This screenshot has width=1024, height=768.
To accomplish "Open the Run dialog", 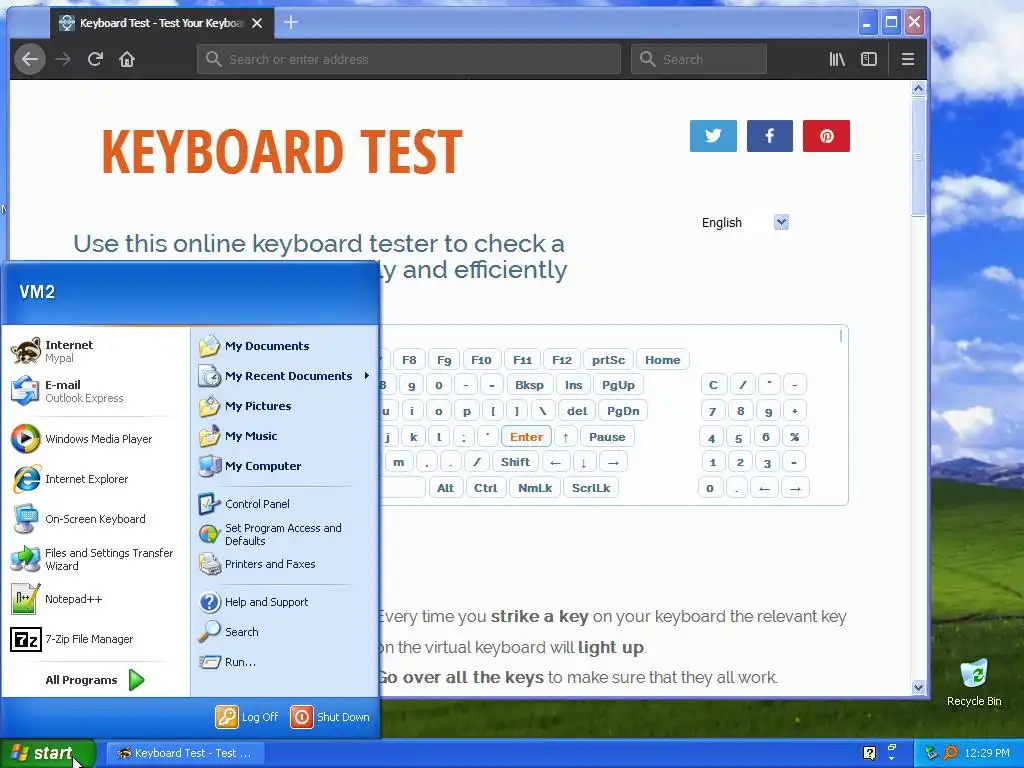I will pos(229,662).
